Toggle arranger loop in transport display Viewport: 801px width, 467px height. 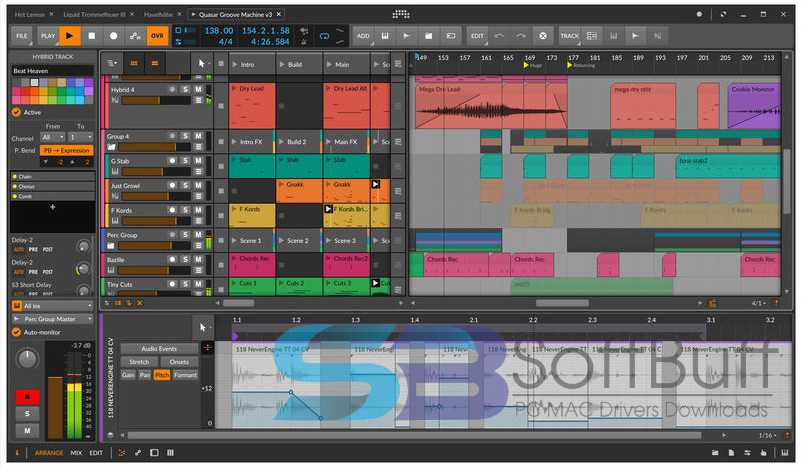324,36
